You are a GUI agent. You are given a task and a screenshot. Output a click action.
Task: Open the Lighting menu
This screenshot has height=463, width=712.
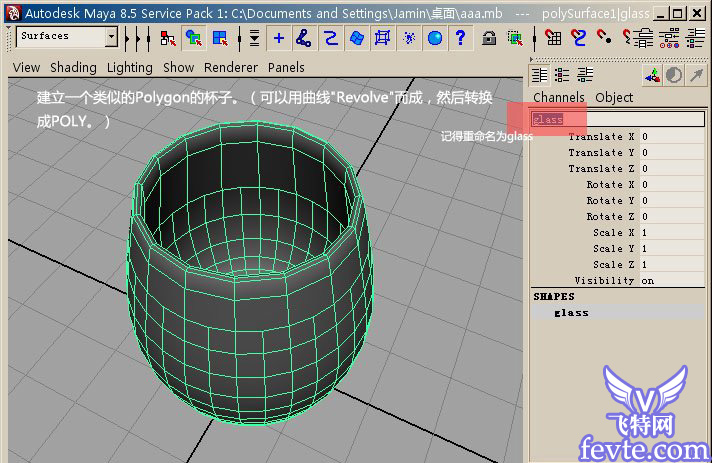point(129,67)
